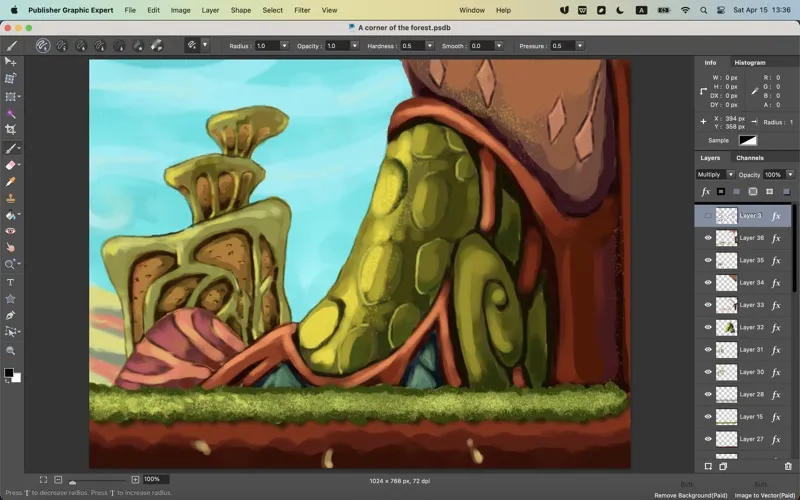Select the Pen tool
The image size is (800, 500).
10,315
